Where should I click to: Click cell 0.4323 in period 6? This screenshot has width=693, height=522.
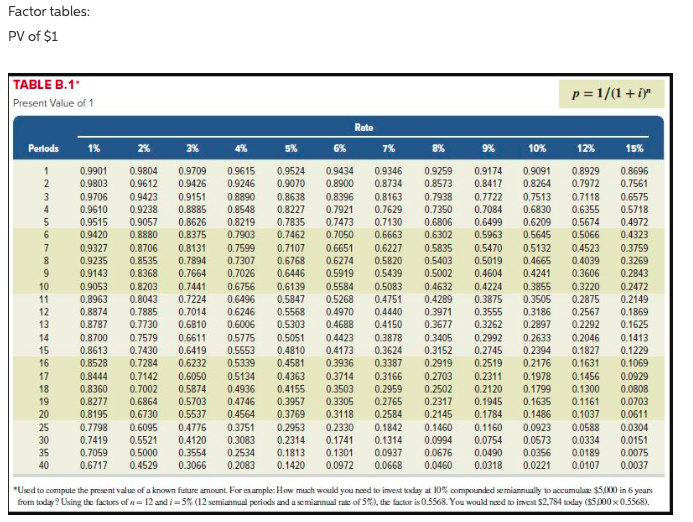pos(635,235)
